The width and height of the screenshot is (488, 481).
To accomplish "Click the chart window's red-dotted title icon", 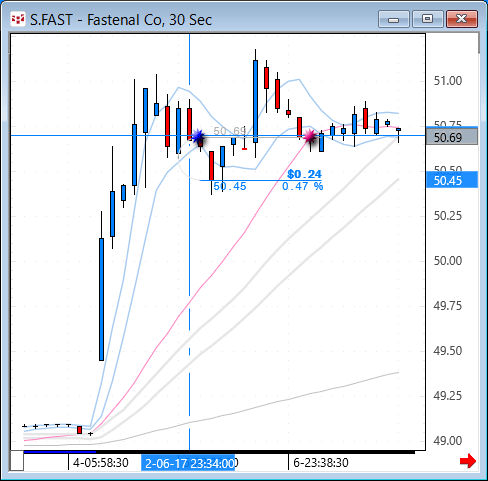I will 18,20.
